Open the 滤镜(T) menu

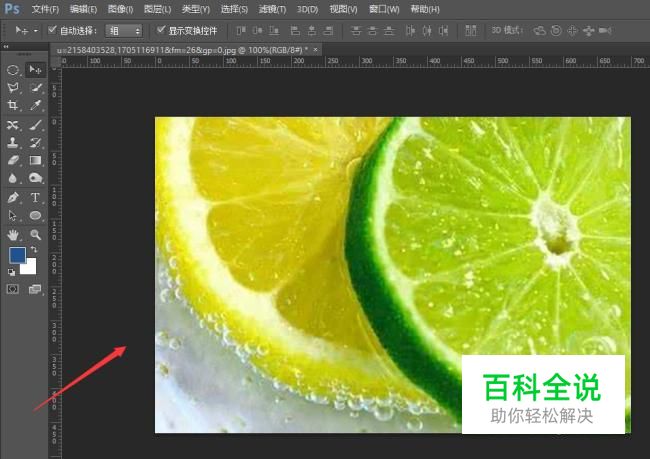tap(272, 9)
